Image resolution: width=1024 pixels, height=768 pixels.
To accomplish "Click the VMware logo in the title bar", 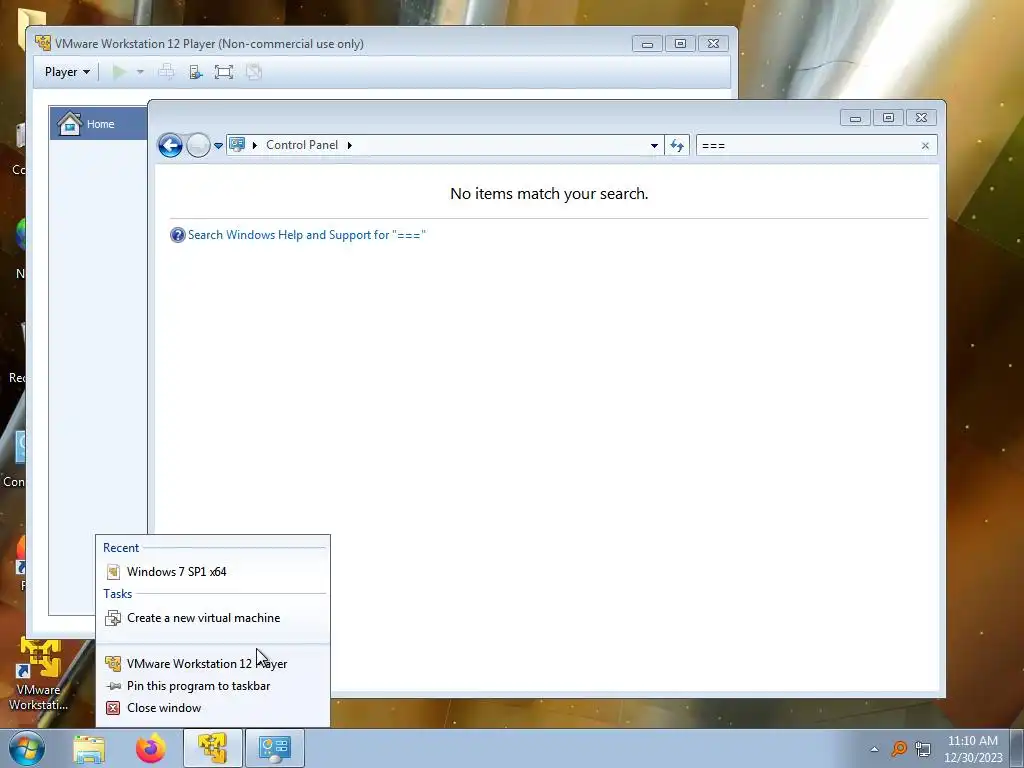I will coord(42,43).
